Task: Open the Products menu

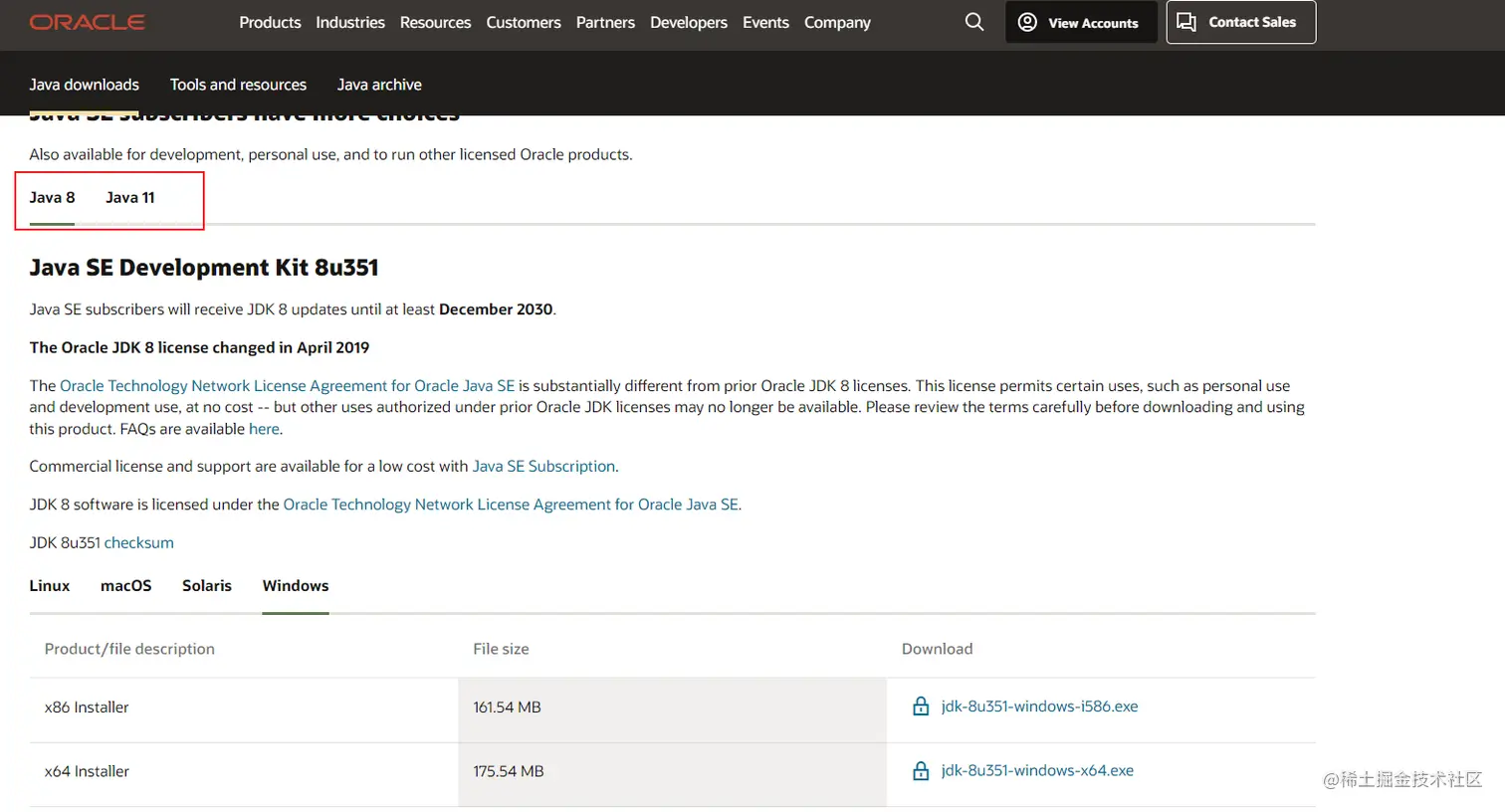Action: coord(270,22)
